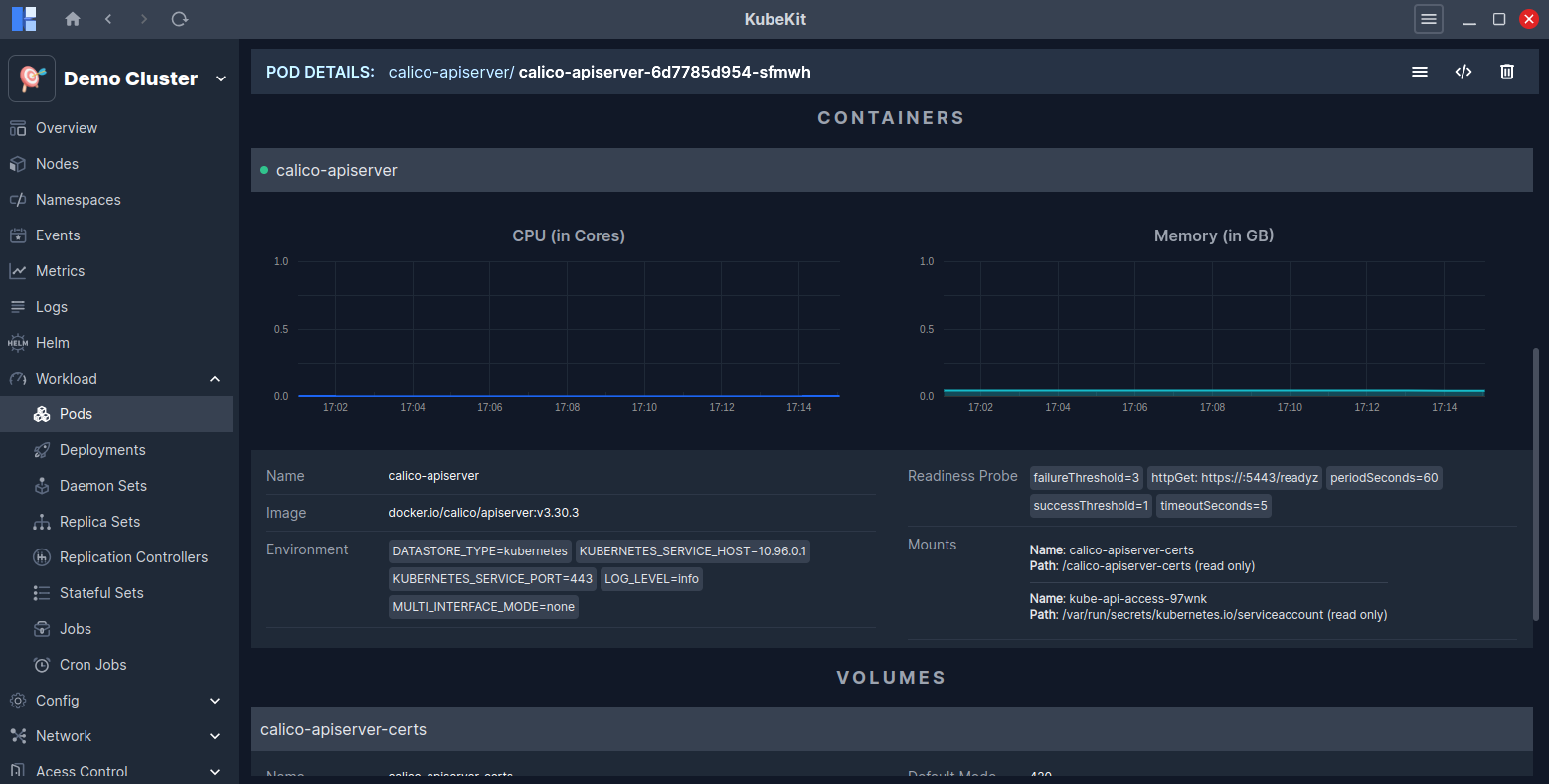Collapse the Workload section
The image size is (1549, 784).
(x=215, y=379)
